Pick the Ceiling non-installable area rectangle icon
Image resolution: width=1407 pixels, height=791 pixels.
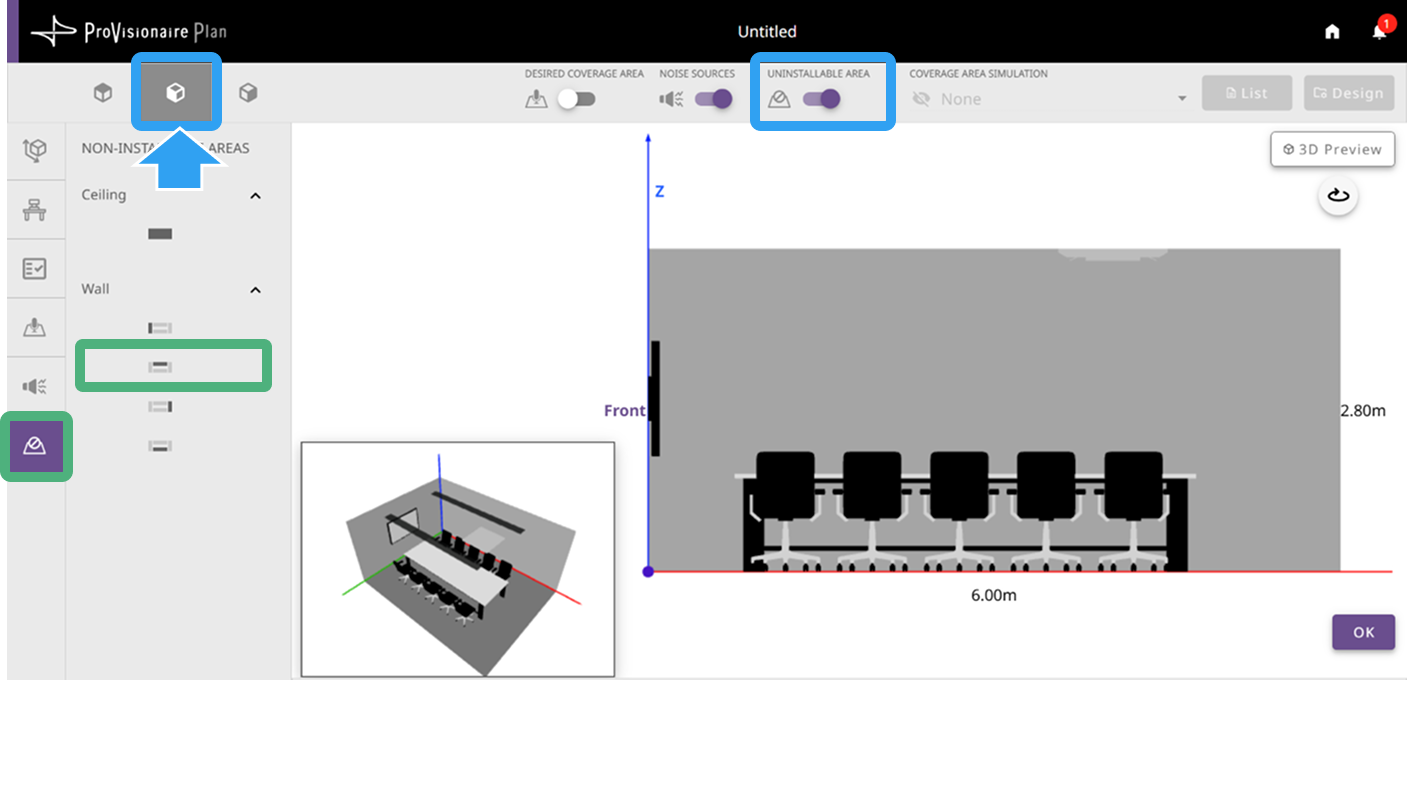coord(160,234)
